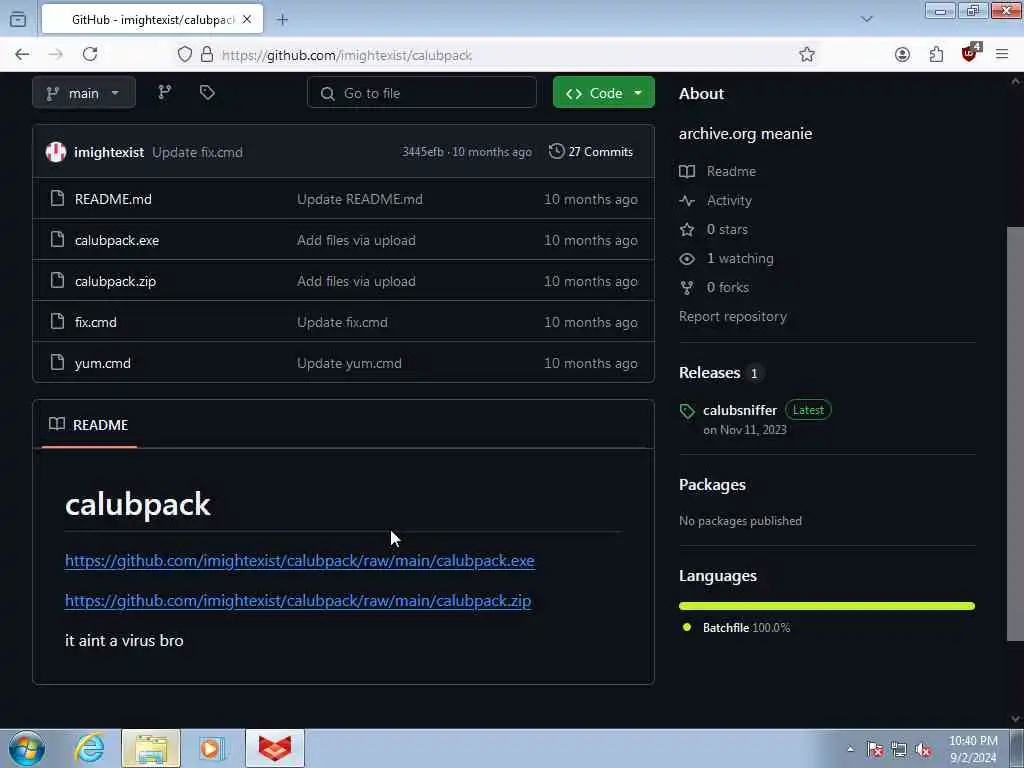Screen dimensions: 1024x768
Task: Click the Go to file search box
Action: pyautogui.click(x=422, y=93)
